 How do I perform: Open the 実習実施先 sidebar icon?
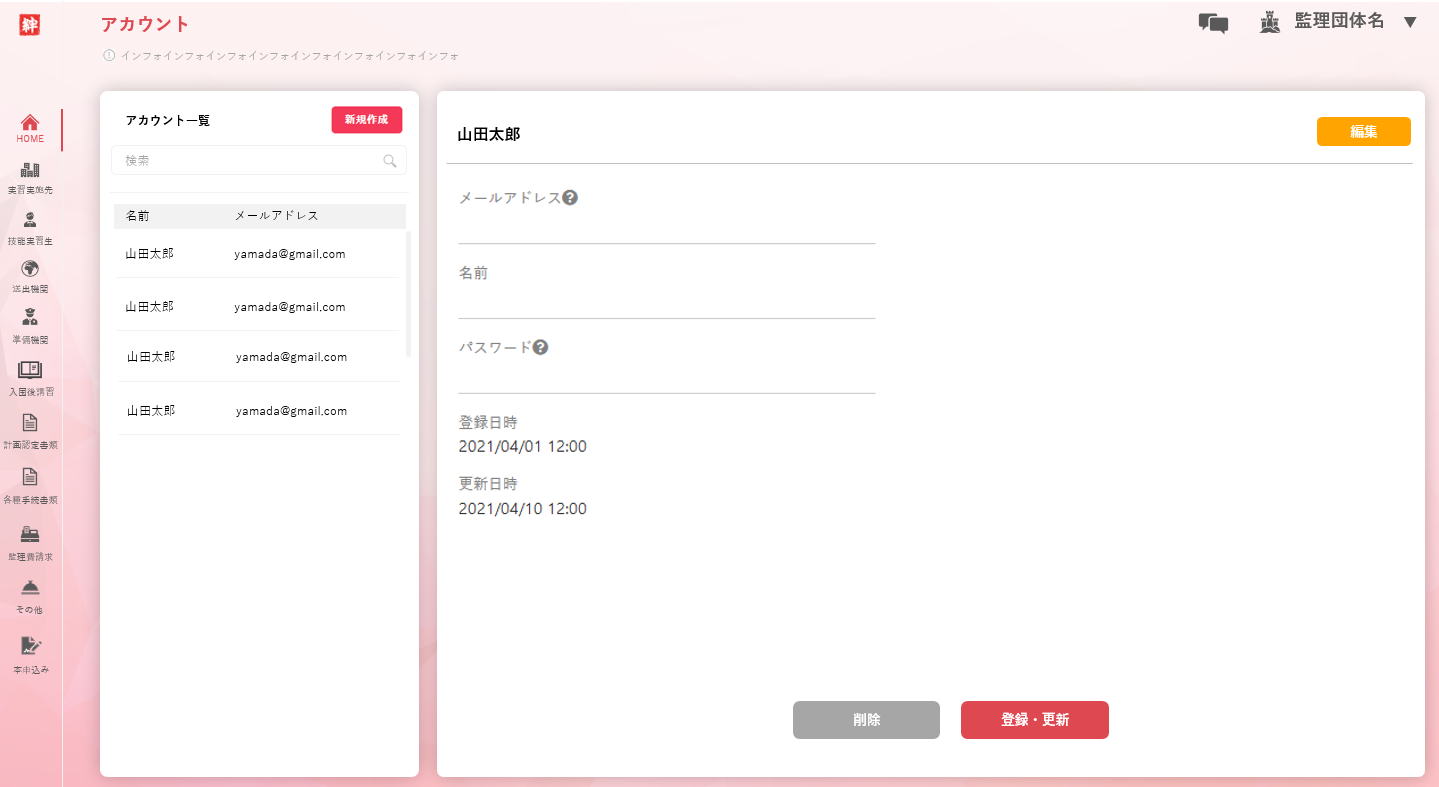[30, 171]
